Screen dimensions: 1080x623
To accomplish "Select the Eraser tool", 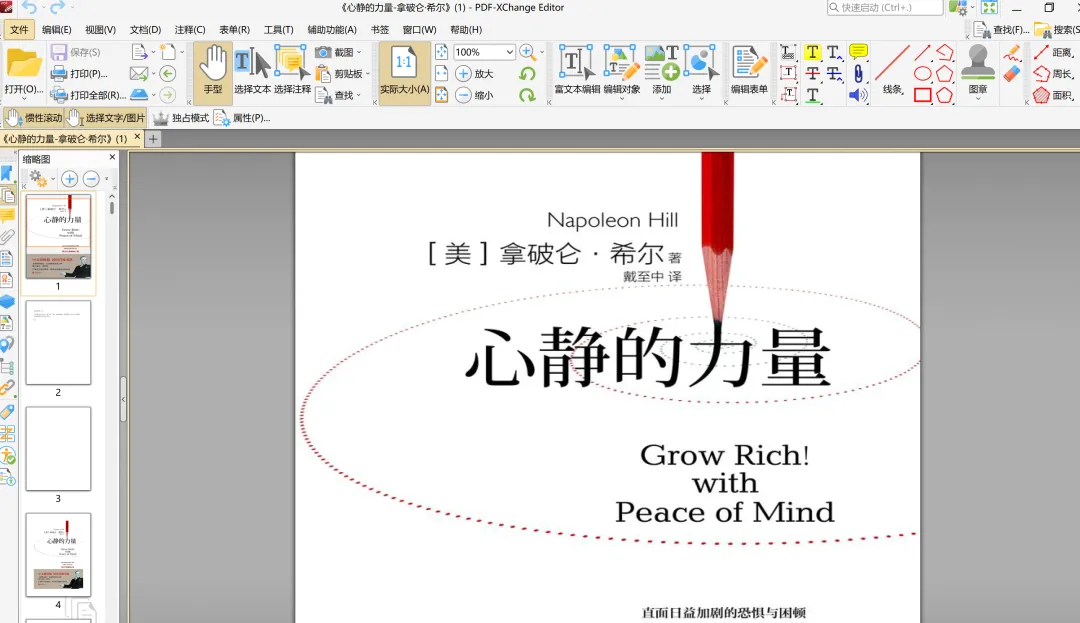I will 1011,74.
